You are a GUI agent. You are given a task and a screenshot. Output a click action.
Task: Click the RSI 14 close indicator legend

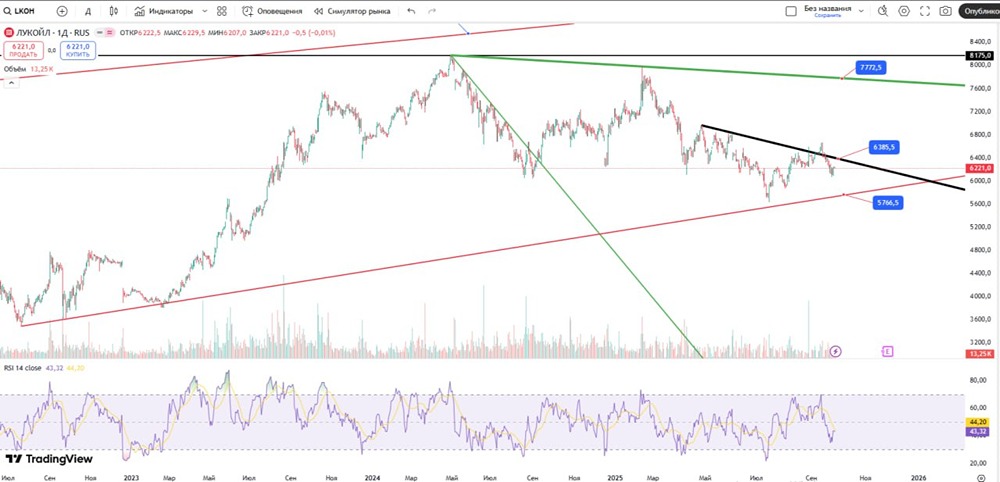click(x=23, y=368)
